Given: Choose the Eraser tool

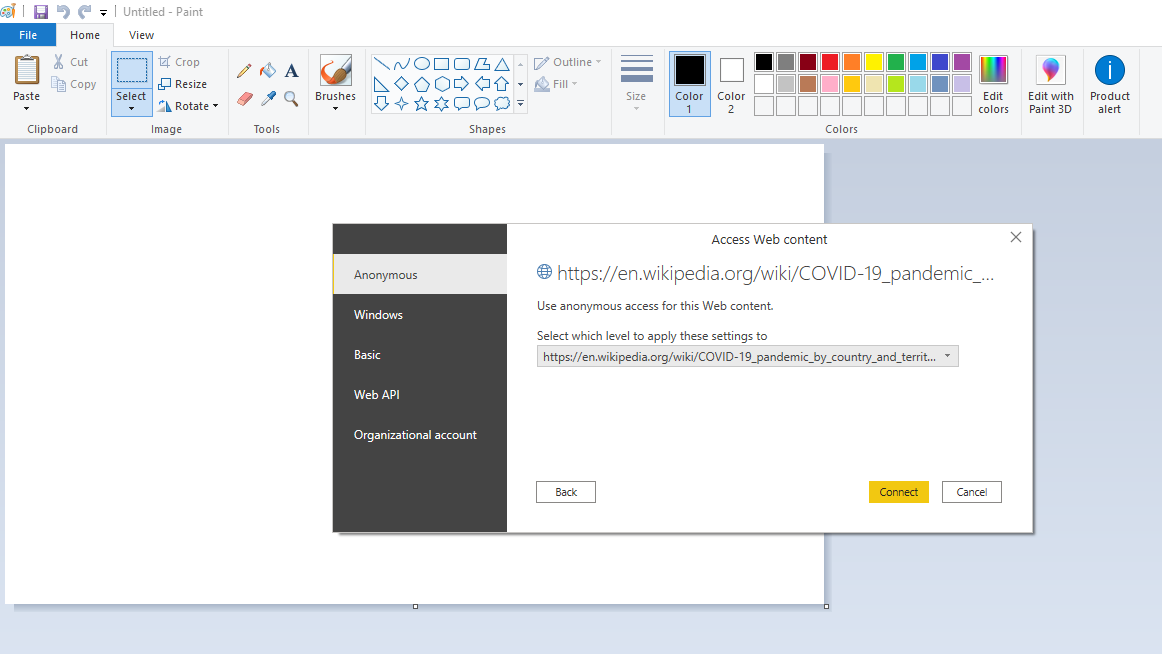Looking at the screenshot, I should tap(244, 98).
